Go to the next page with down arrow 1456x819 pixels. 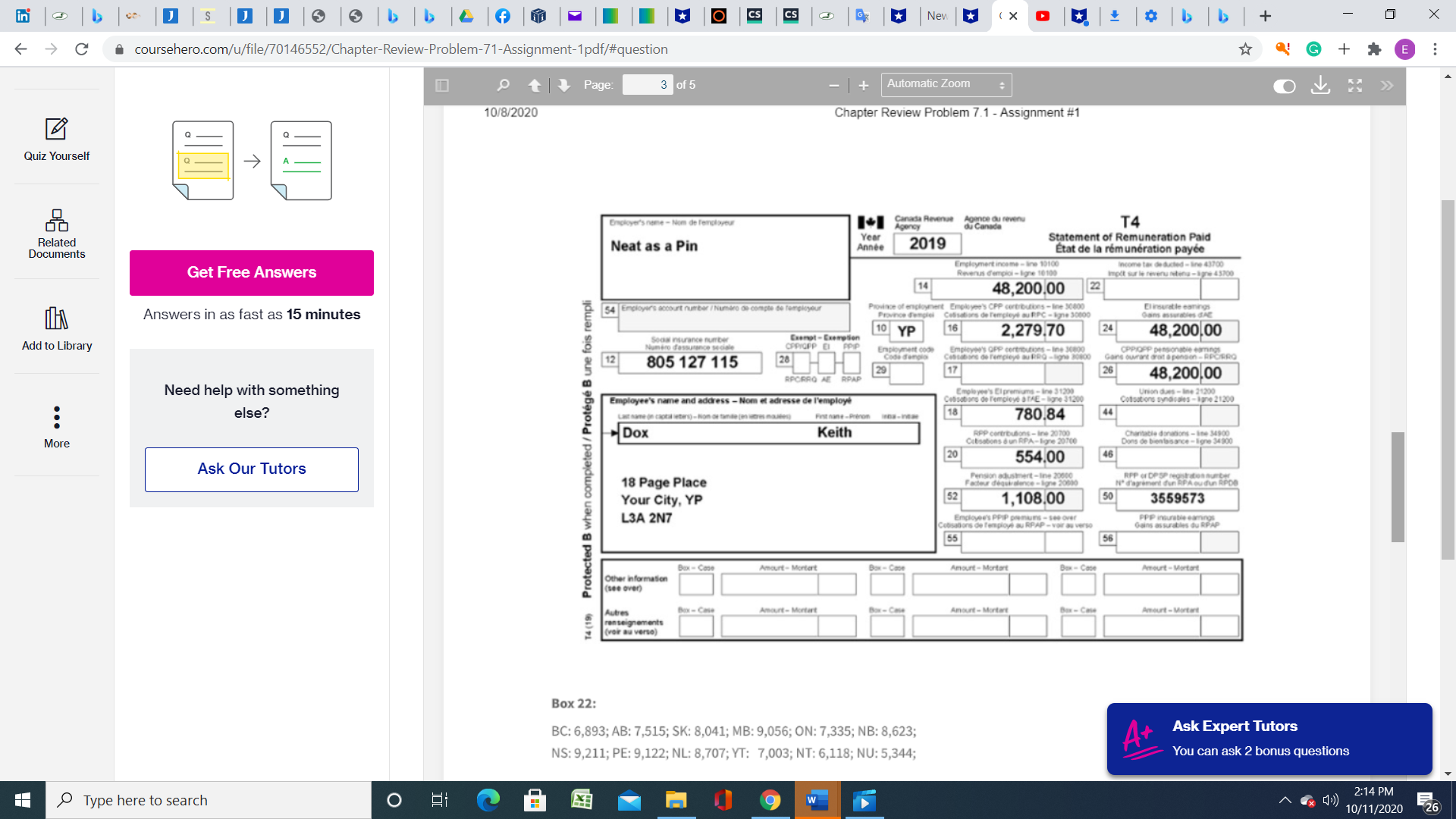pos(563,85)
